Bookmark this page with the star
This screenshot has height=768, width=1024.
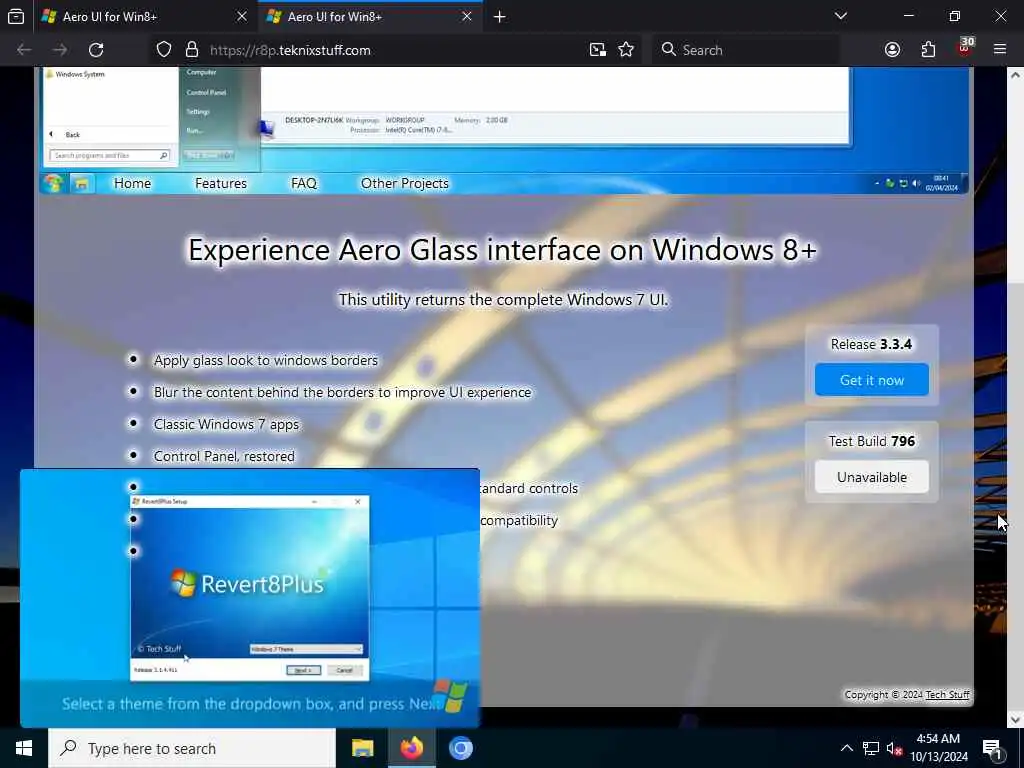click(x=626, y=50)
